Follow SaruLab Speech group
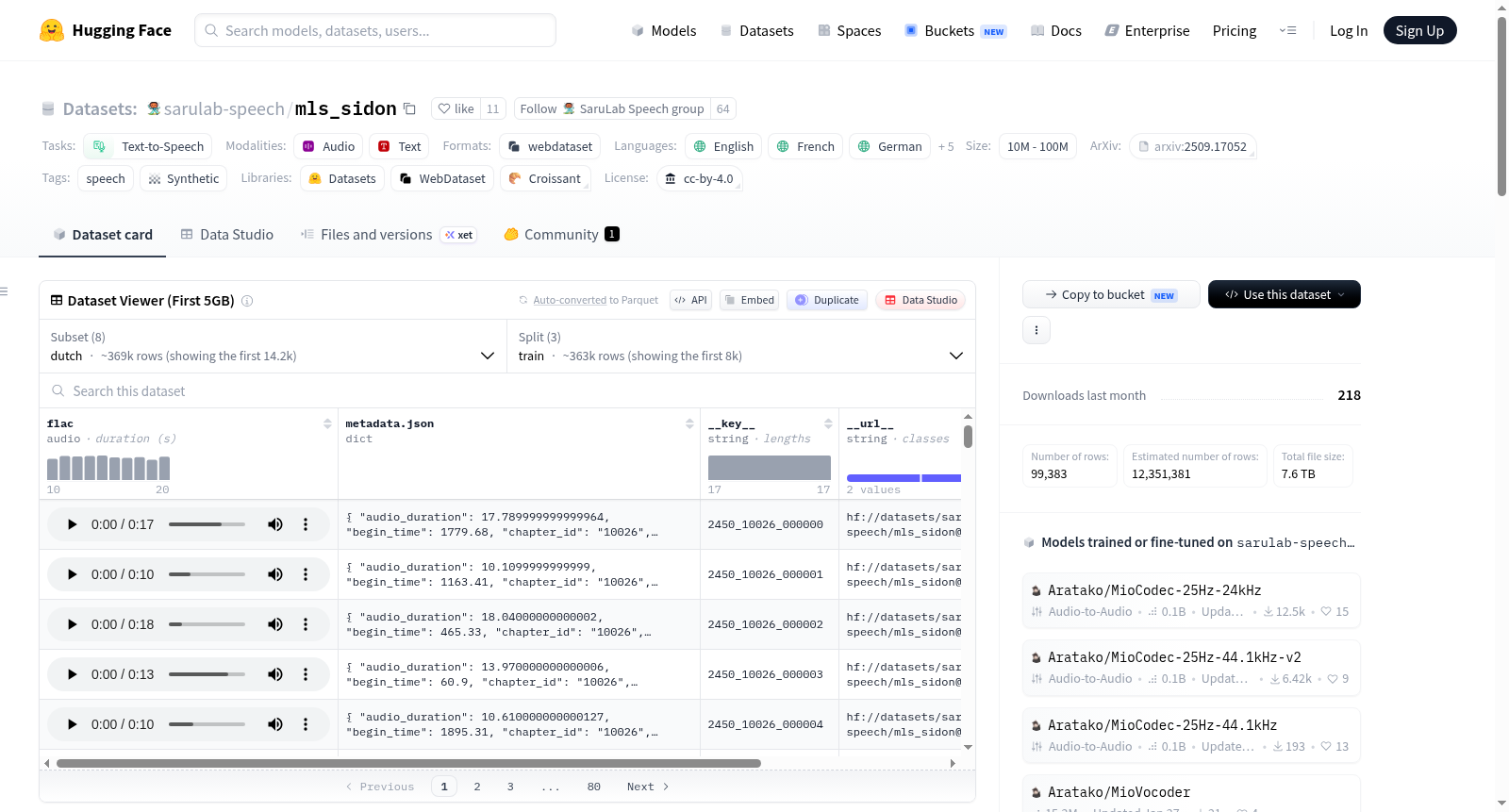The height and width of the screenshot is (812, 1509). [x=612, y=108]
